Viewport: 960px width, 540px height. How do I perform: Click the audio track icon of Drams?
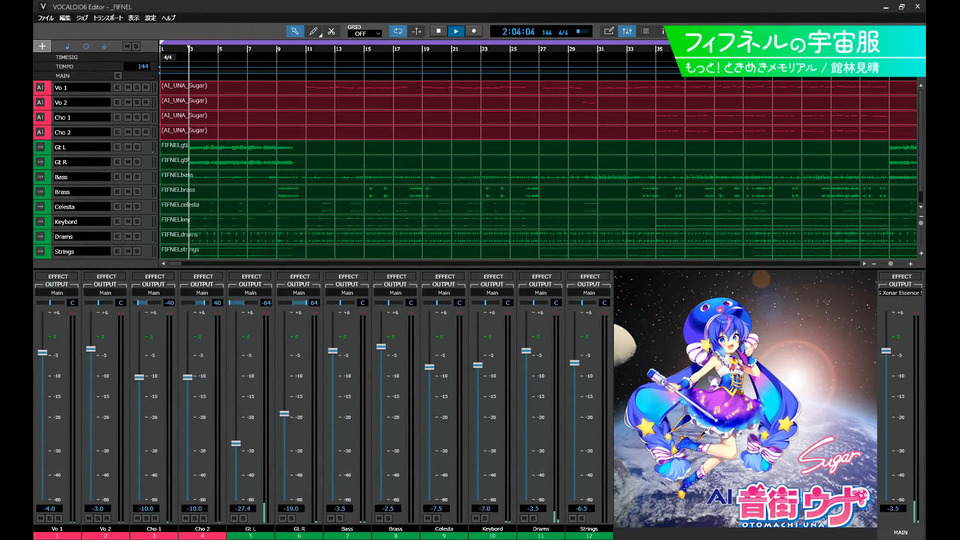(x=40, y=236)
